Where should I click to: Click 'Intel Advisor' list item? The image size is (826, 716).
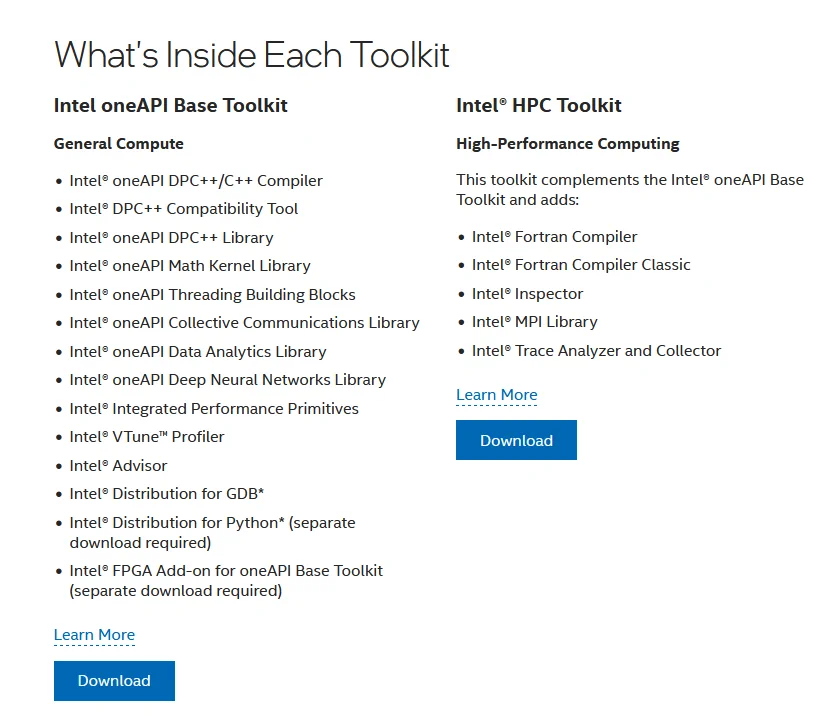118,465
